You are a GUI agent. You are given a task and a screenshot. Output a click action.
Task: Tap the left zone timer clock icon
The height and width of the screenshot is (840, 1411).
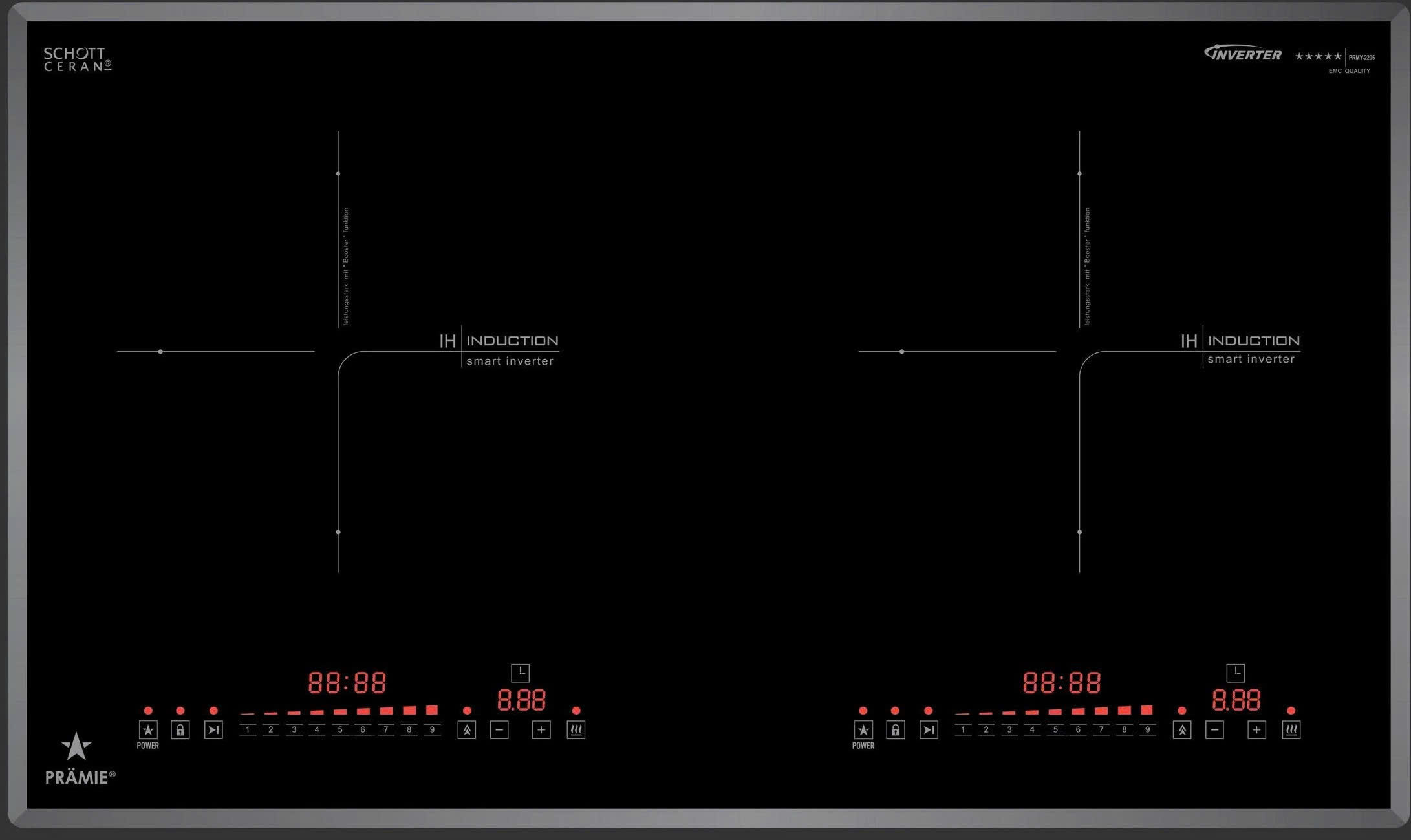[521, 673]
